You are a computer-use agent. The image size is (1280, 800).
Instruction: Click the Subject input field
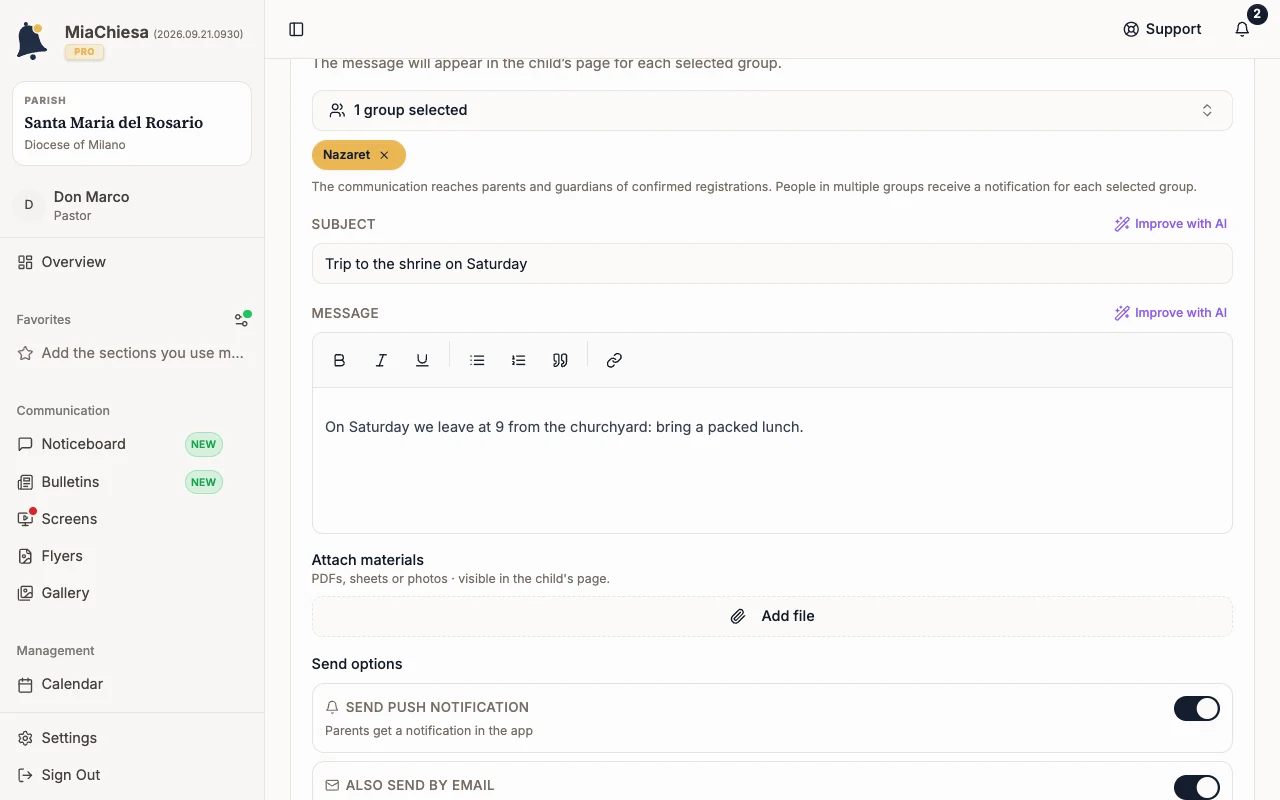[x=772, y=264]
